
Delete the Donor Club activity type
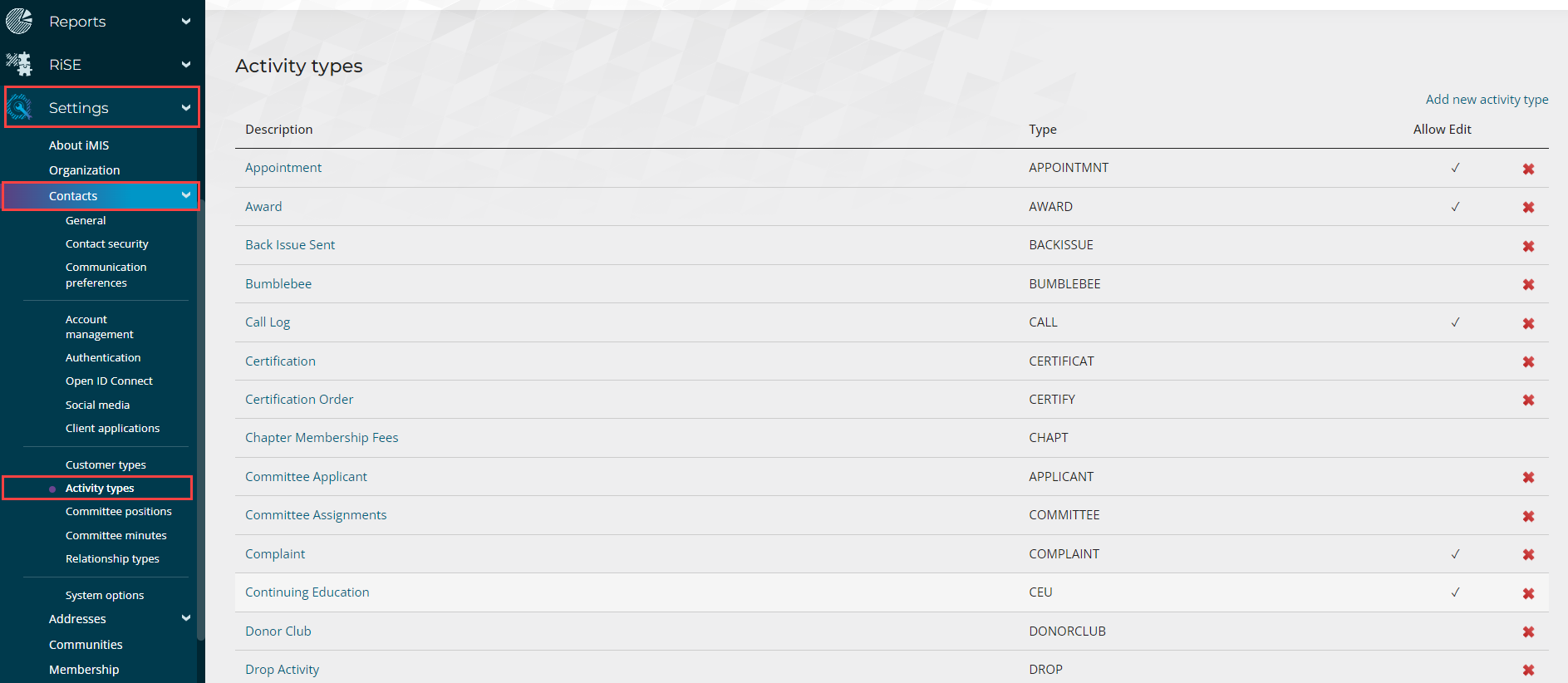(x=1527, y=631)
